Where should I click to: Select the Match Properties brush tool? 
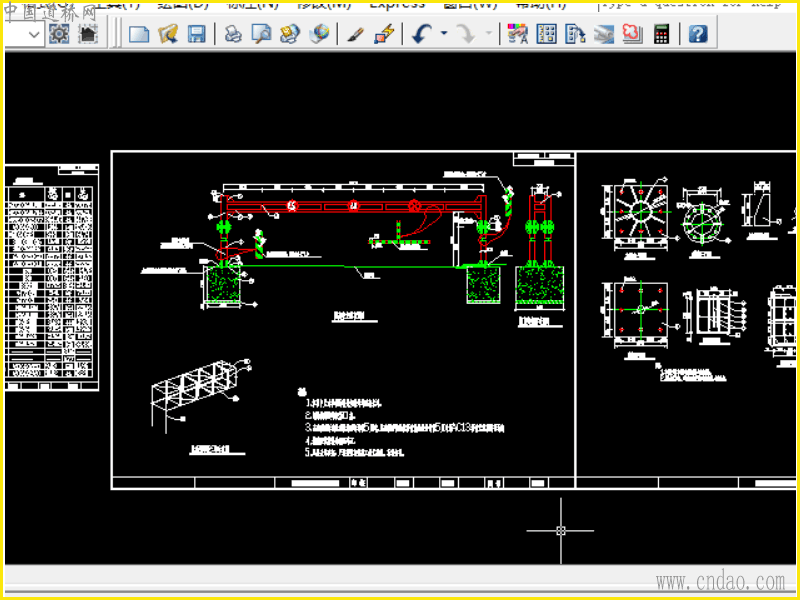355,35
